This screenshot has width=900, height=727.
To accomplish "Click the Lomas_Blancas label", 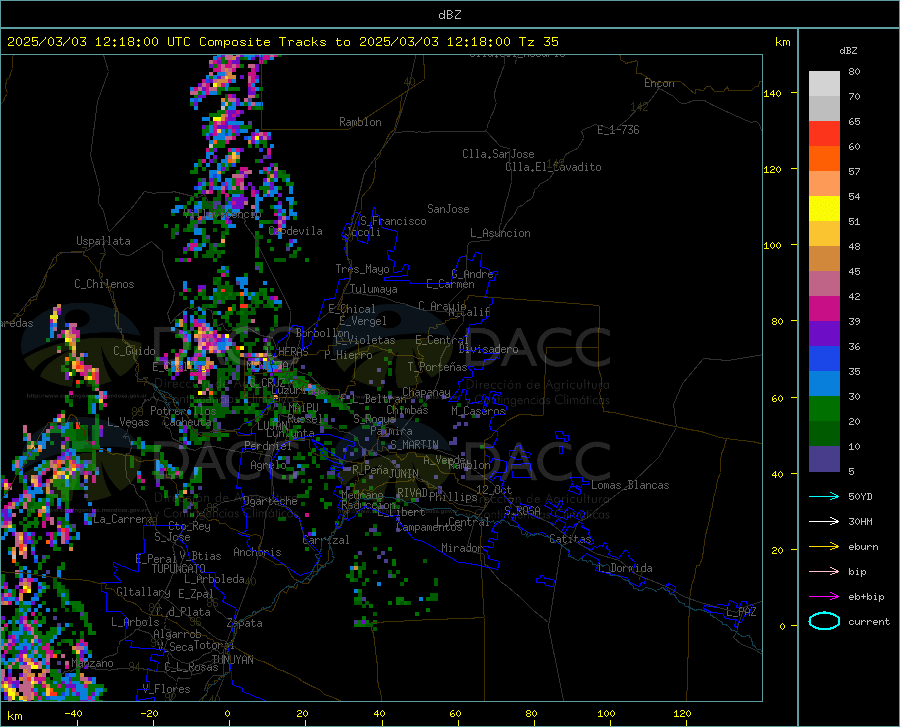I will [630, 485].
